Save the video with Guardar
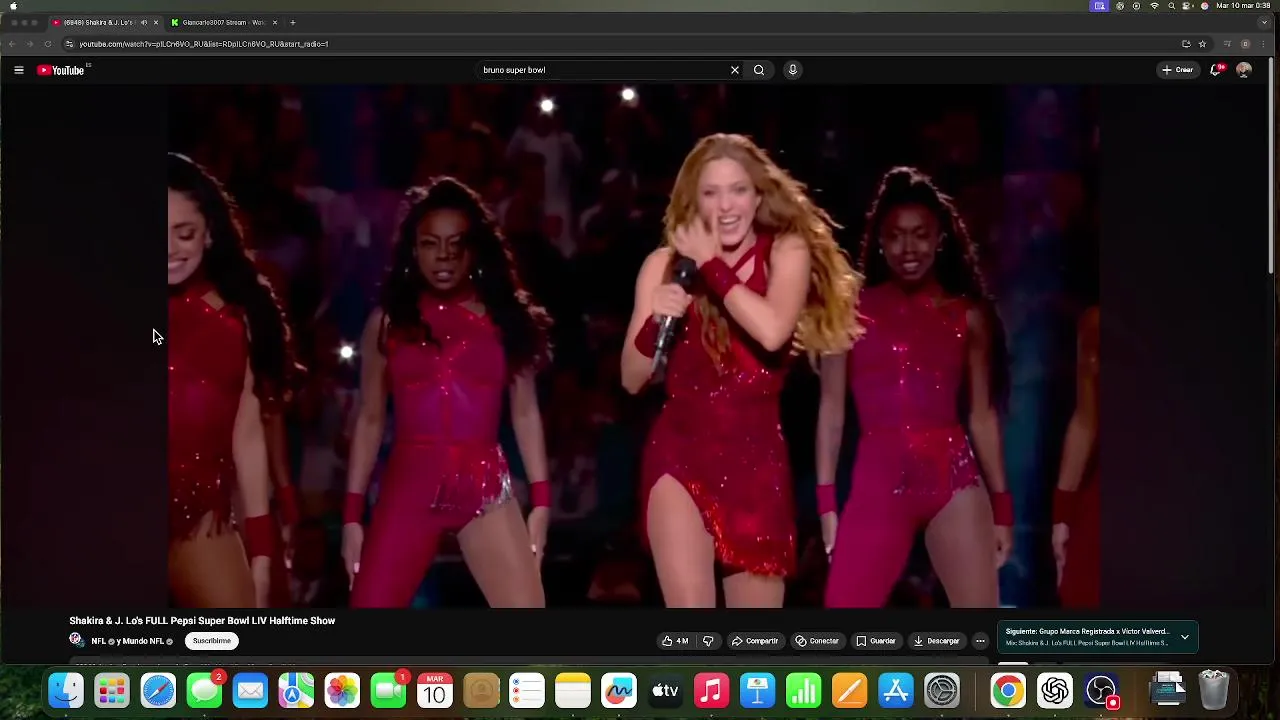This screenshot has width=1280, height=720. (x=876, y=641)
